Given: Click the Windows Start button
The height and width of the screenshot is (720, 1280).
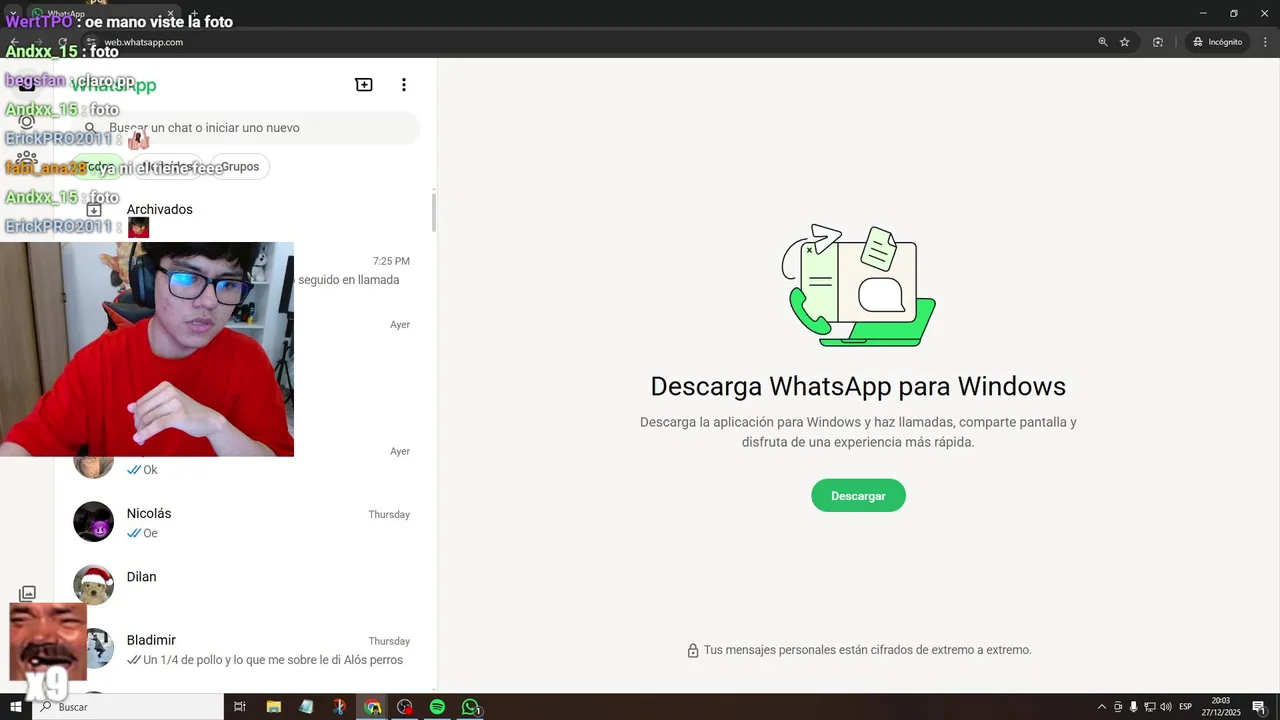Looking at the screenshot, I should click(16, 707).
